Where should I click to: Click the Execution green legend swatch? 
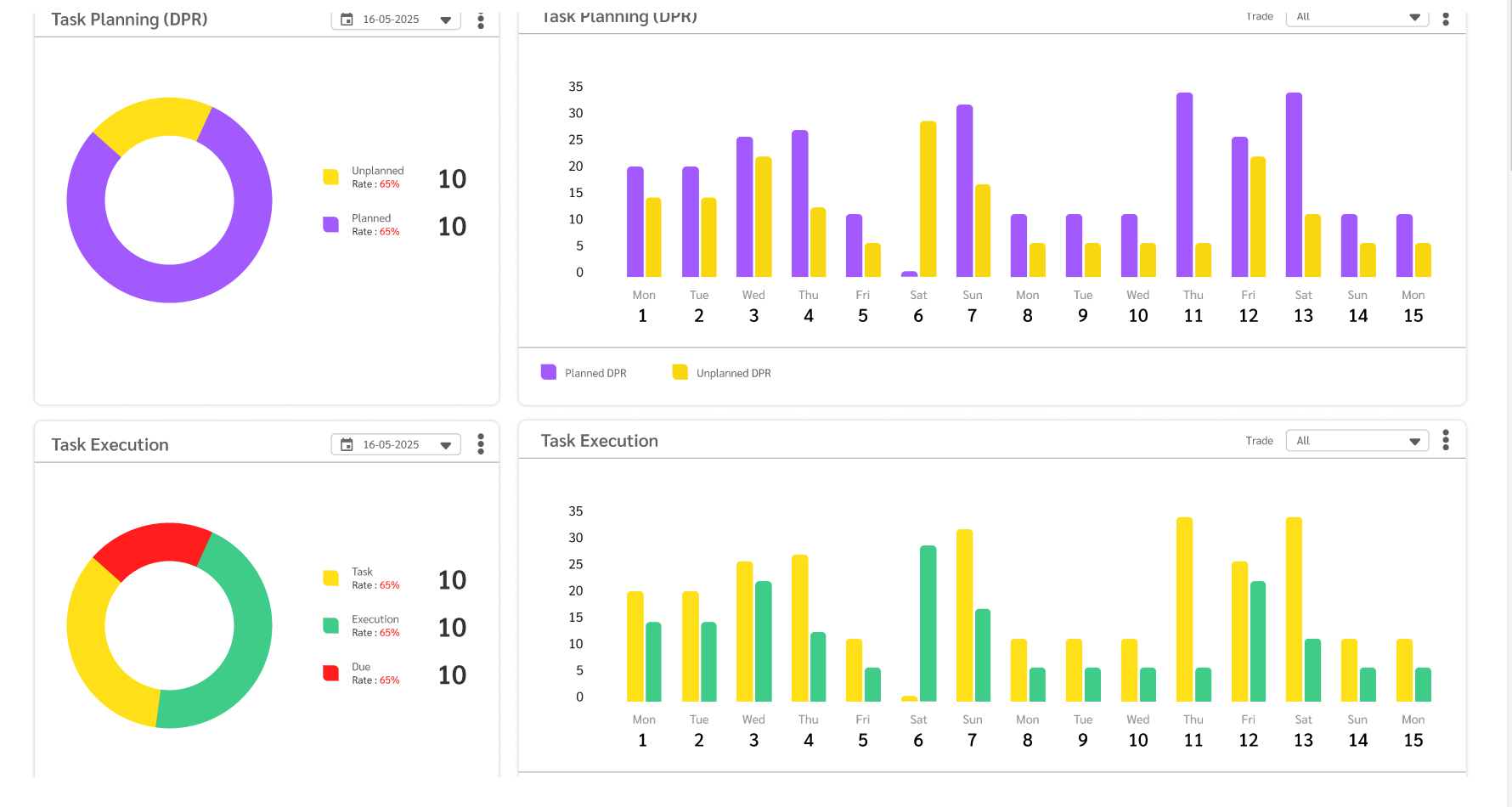pyautogui.click(x=331, y=625)
